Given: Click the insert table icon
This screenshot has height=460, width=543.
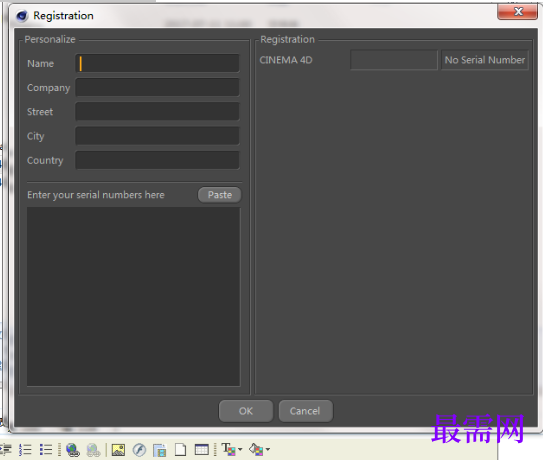Looking at the screenshot, I should pyautogui.click(x=202, y=450).
